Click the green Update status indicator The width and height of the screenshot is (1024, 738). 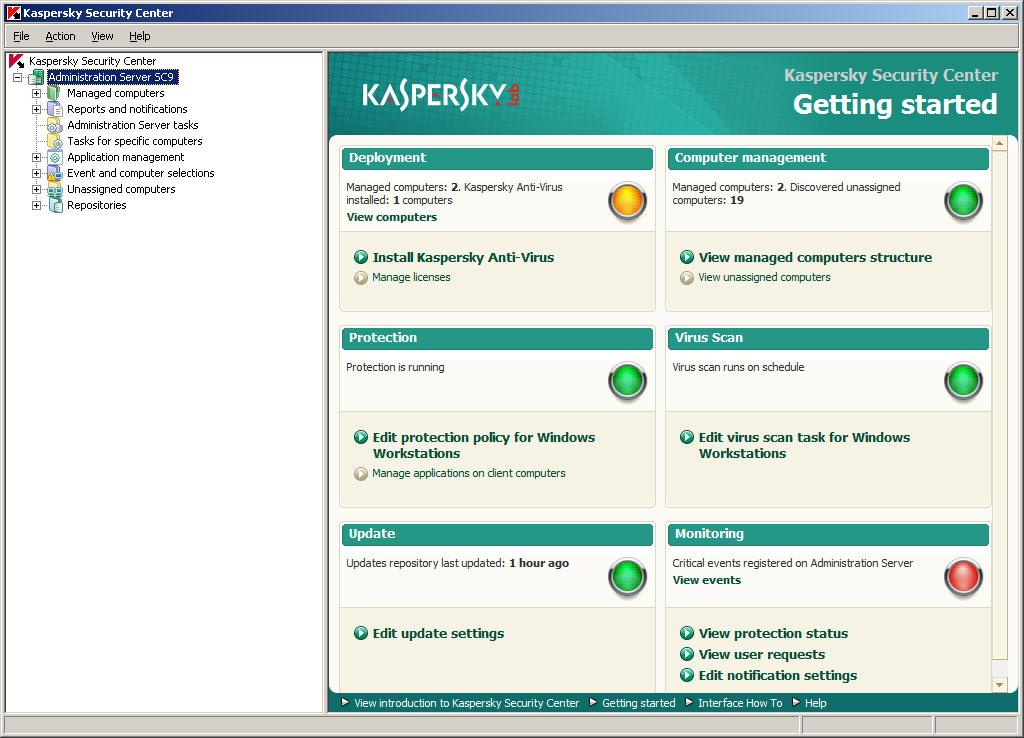tap(628, 577)
